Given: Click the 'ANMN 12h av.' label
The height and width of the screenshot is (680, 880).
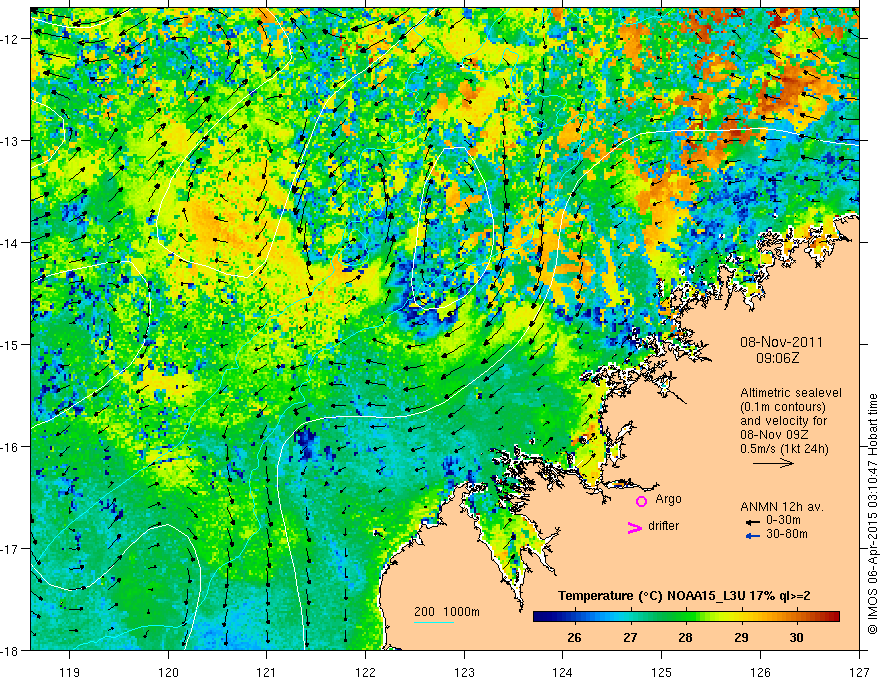Looking at the screenshot, I should click(782, 507).
